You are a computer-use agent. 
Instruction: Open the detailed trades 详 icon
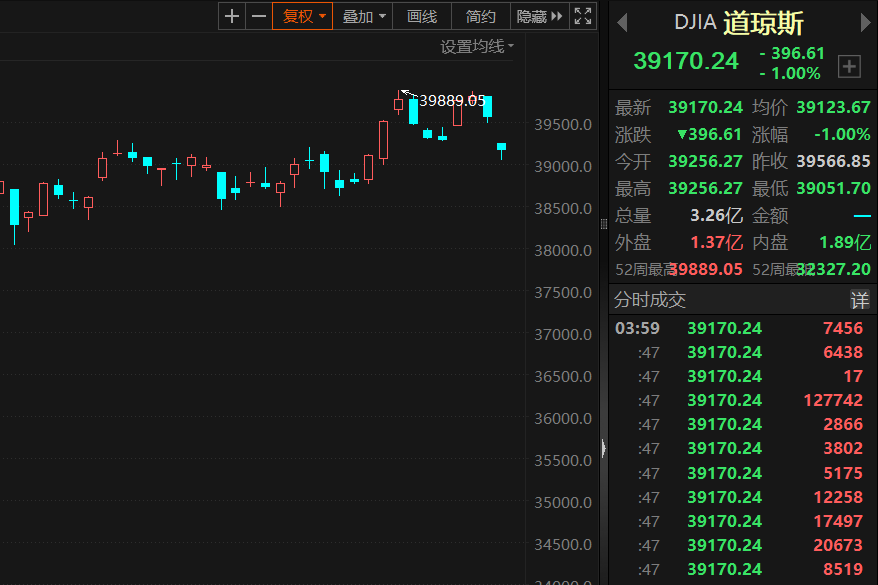click(859, 300)
